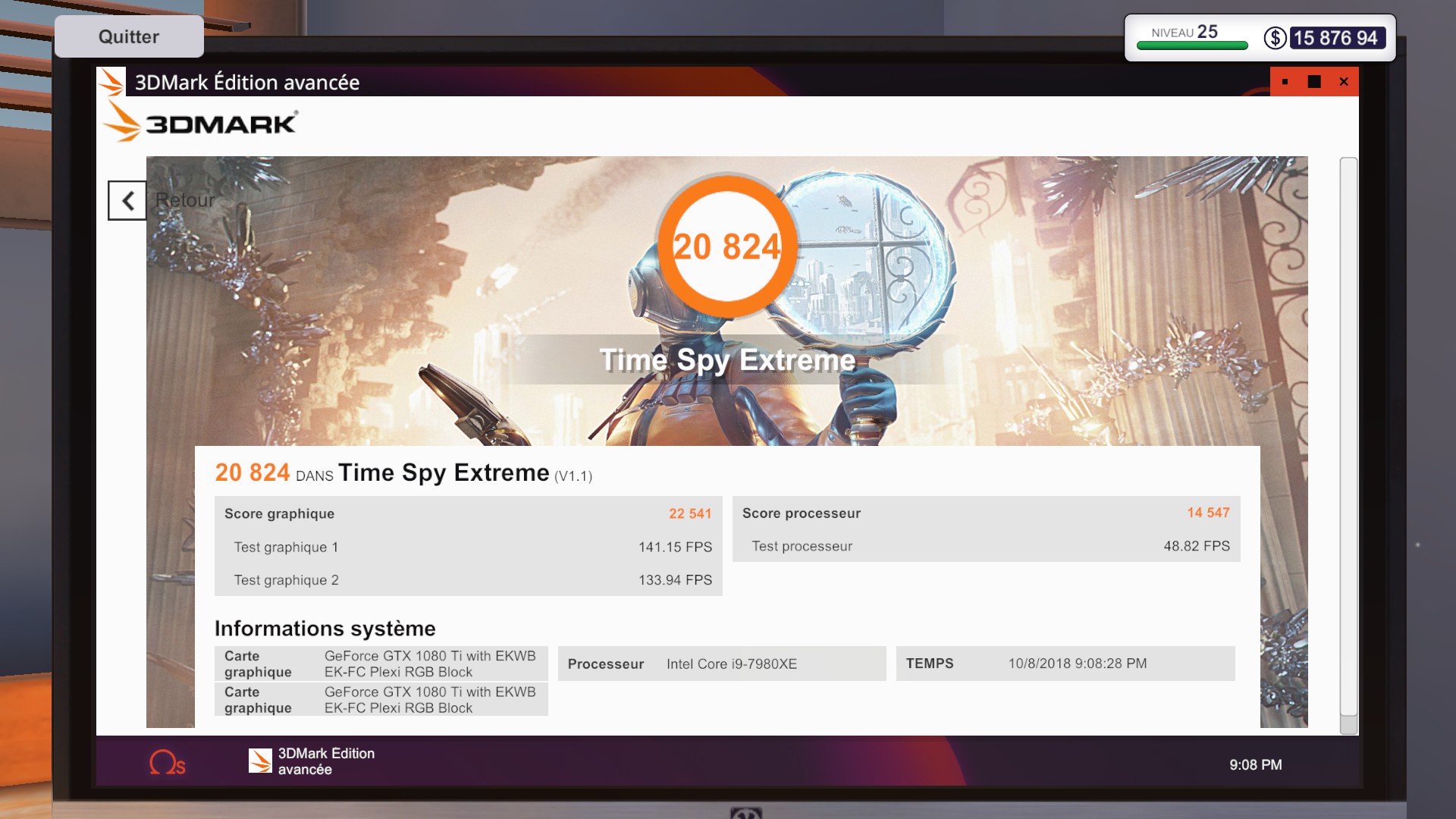Click the 3DMark logo in header
Screen dimensions: 1456x819
pyautogui.click(x=201, y=123)
